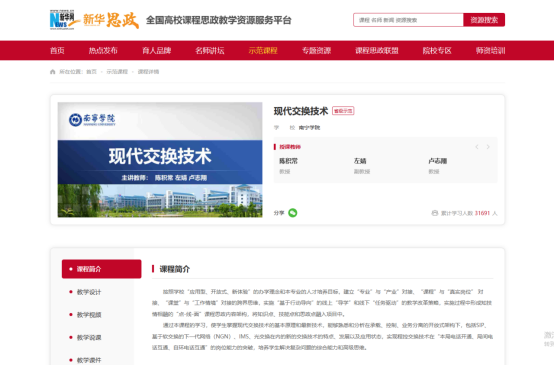The image size is (554, 365).
Task: Show previous teachers with left arrow
Action: 477,147
